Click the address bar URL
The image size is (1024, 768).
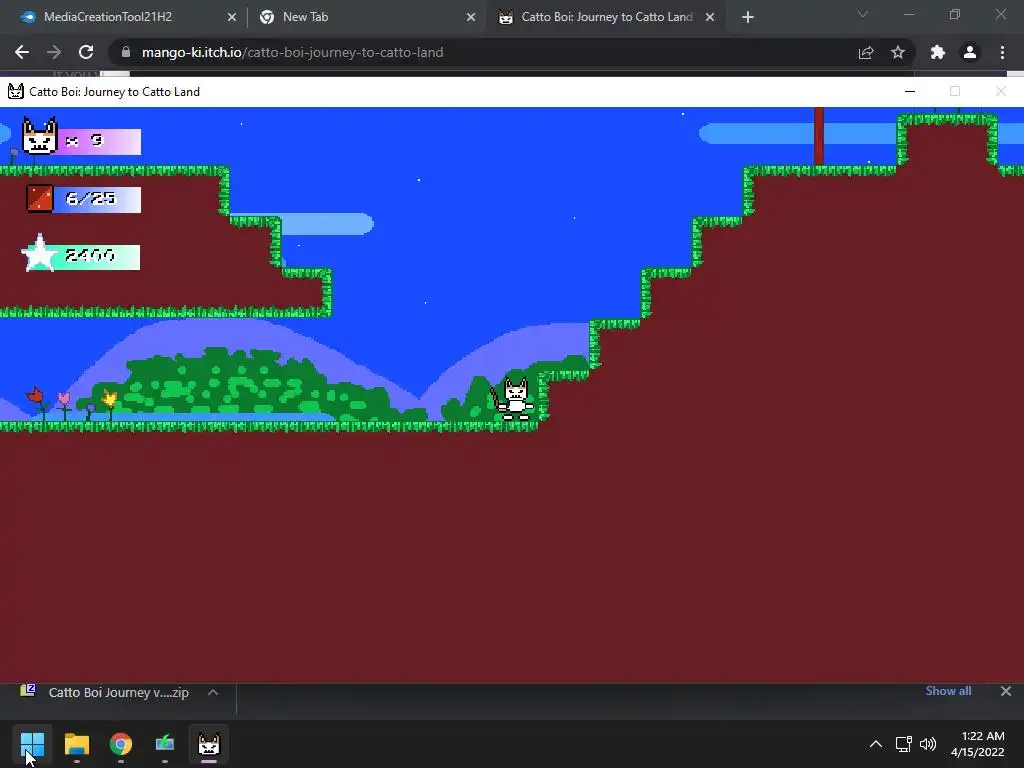click(292, 52)
